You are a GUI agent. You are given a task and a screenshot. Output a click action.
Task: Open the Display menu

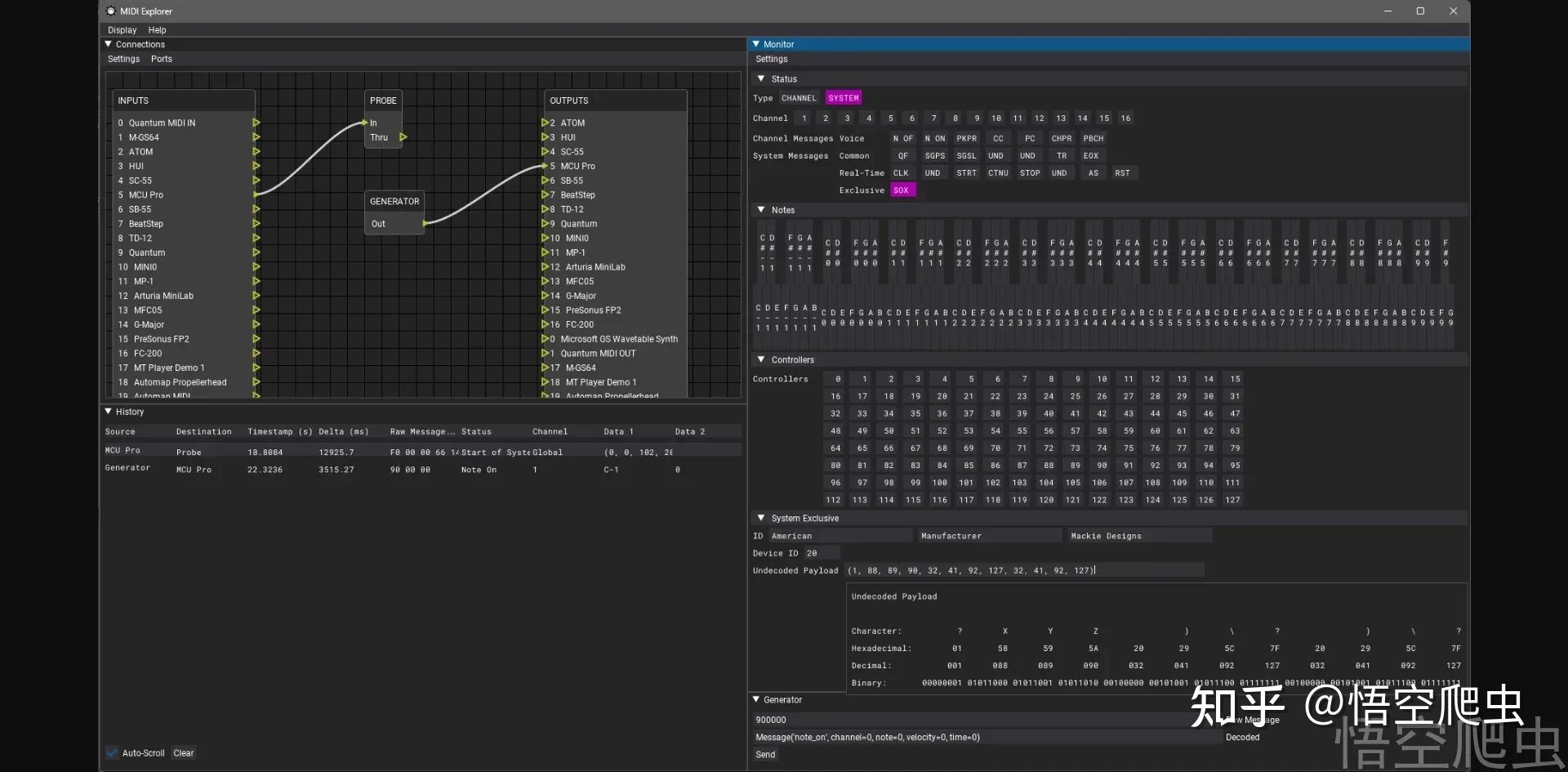click(122, 29)
